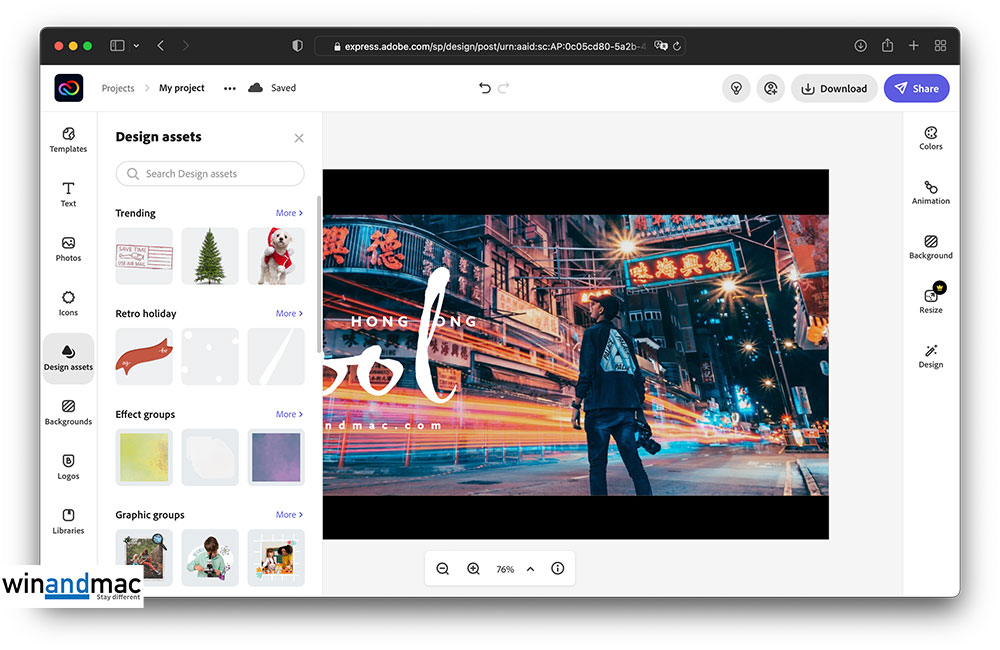Expand Trending with the More link
Screen dimensions: 1000x650
coord(289,213)
